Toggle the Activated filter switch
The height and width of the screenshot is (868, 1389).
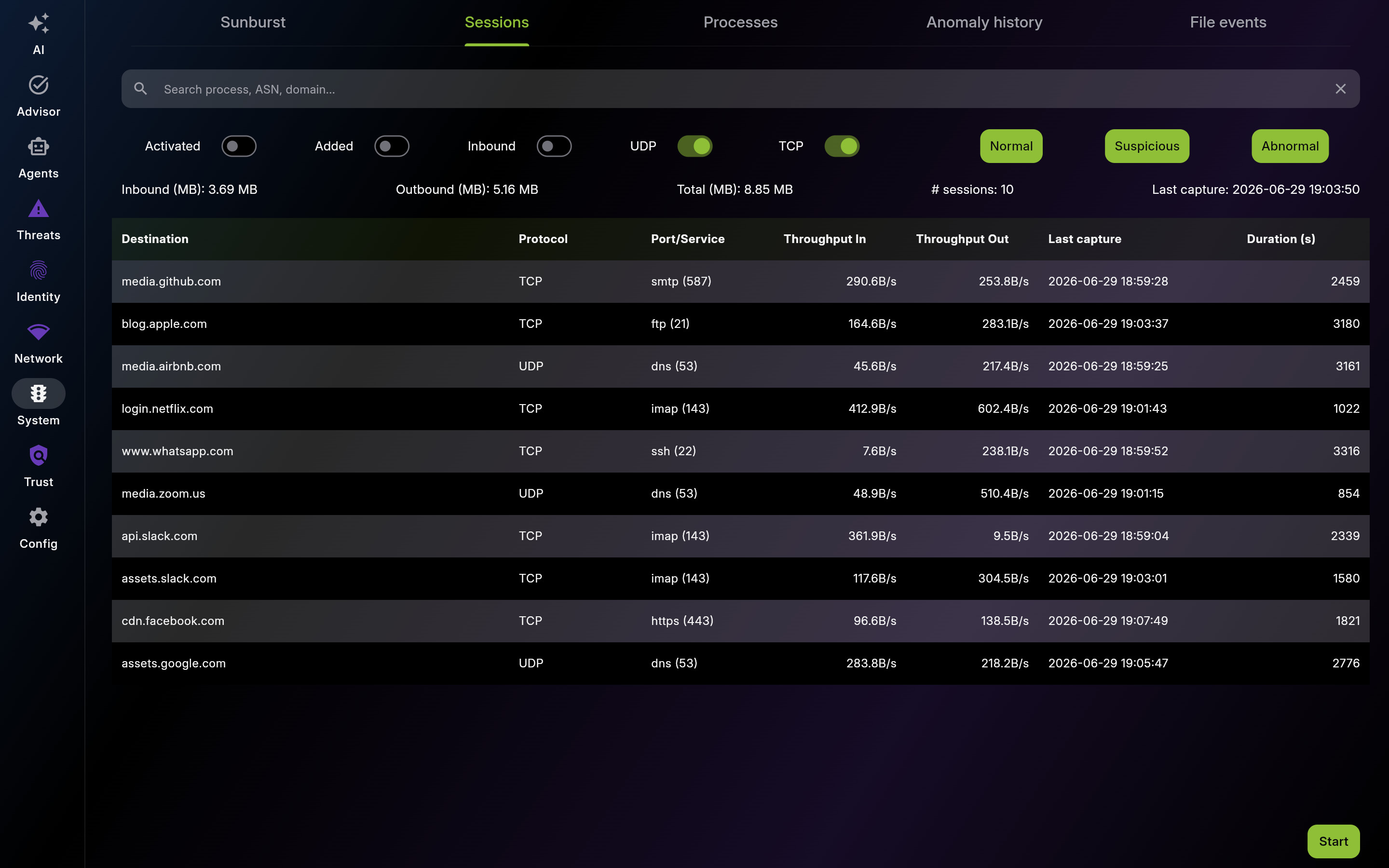tap(239, 147)
